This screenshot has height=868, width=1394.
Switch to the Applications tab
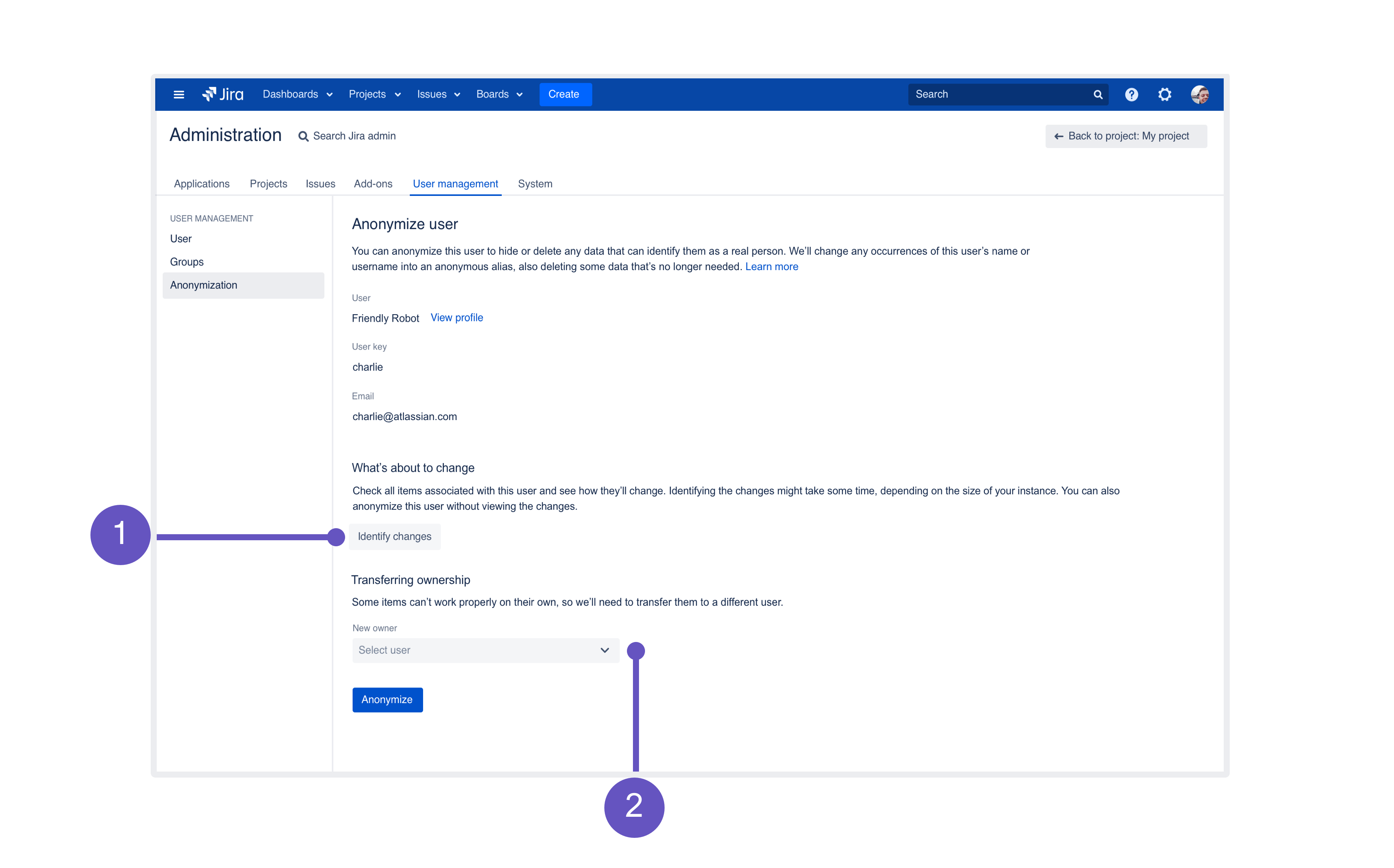point(202,184)
